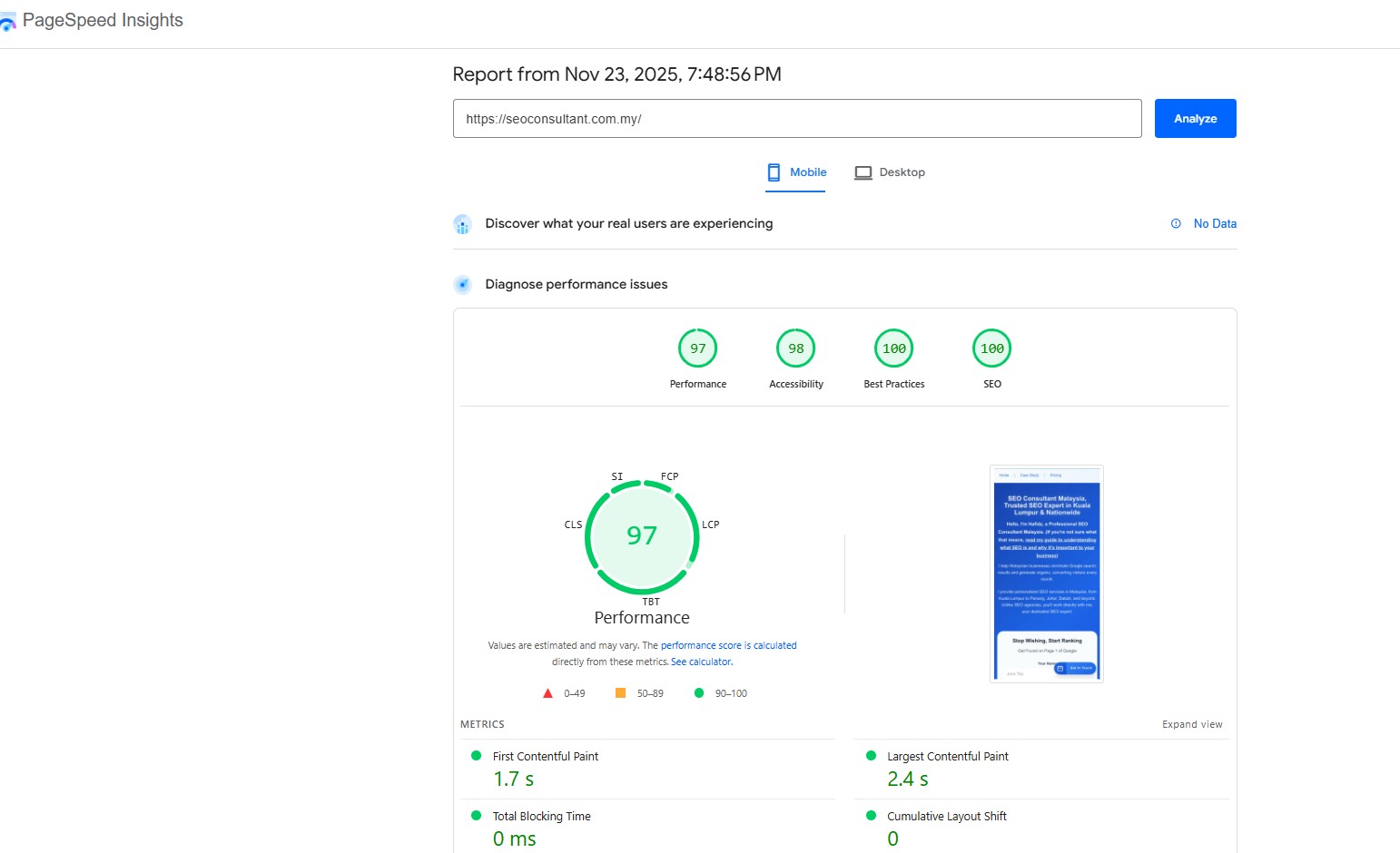Open the No Data link
Viewport: 1400px width, 853px height.
coord(1215,223)
